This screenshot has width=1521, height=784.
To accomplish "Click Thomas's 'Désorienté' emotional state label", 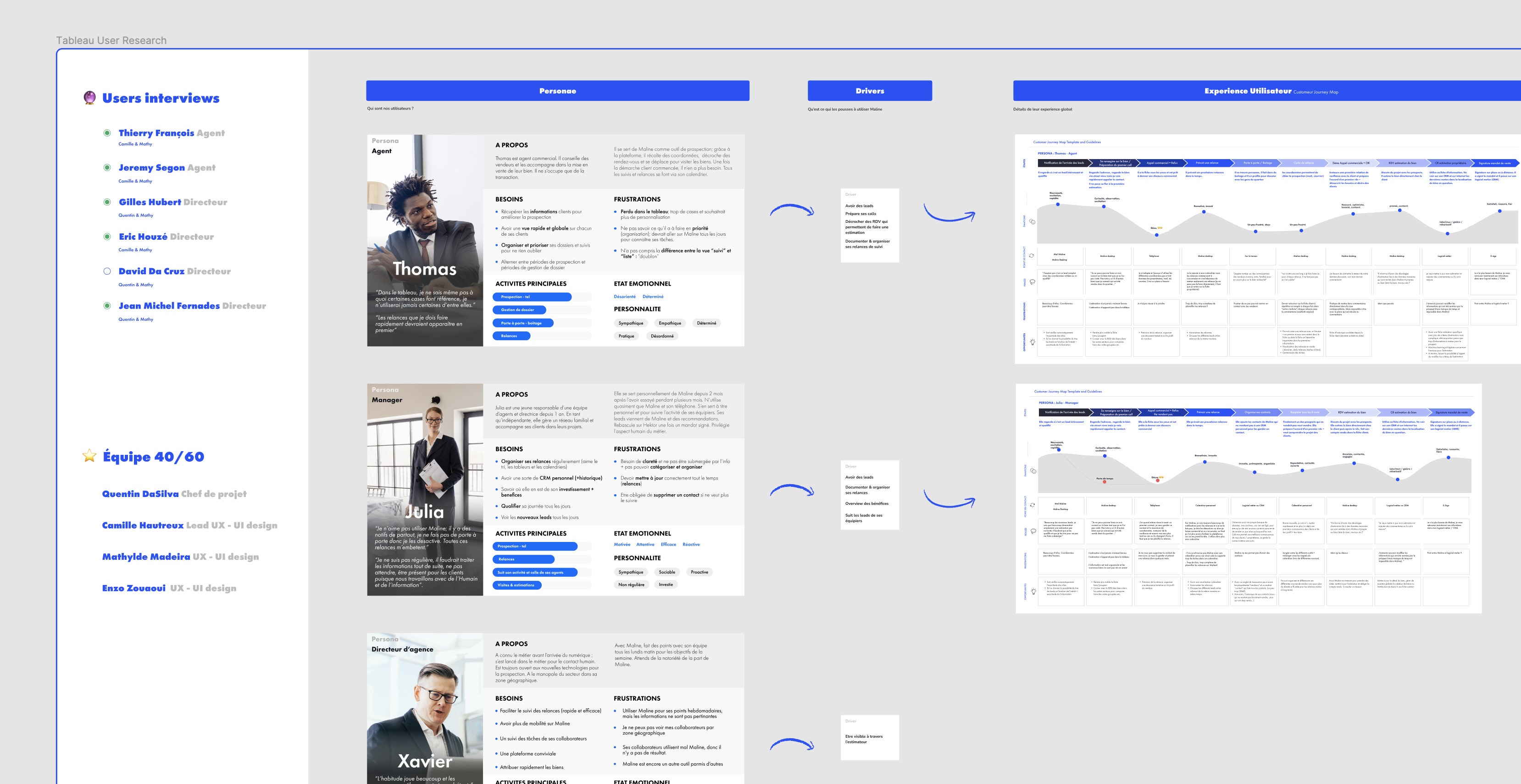I will click(x=625, y=297).
